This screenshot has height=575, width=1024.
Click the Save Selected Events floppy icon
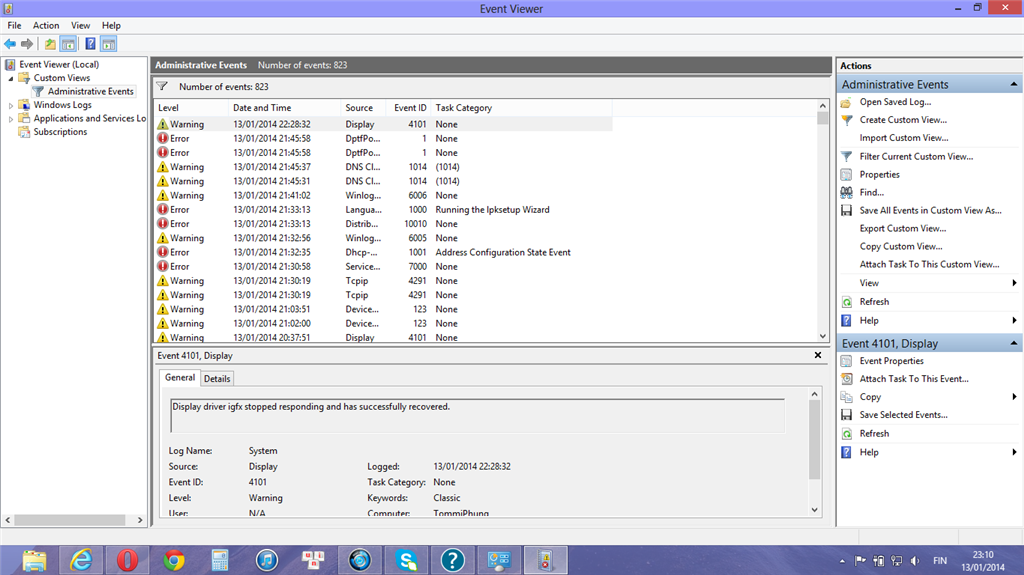coord(846,415)
